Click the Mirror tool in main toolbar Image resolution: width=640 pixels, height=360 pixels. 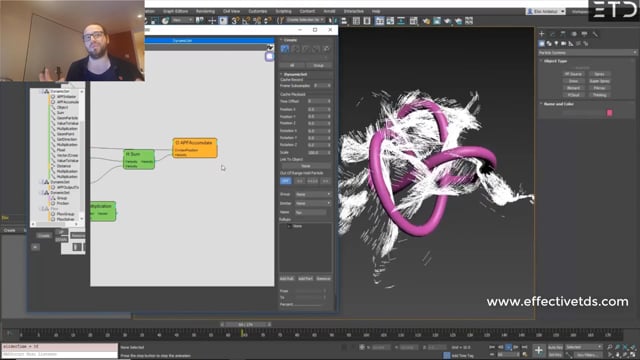click(333, 20)
